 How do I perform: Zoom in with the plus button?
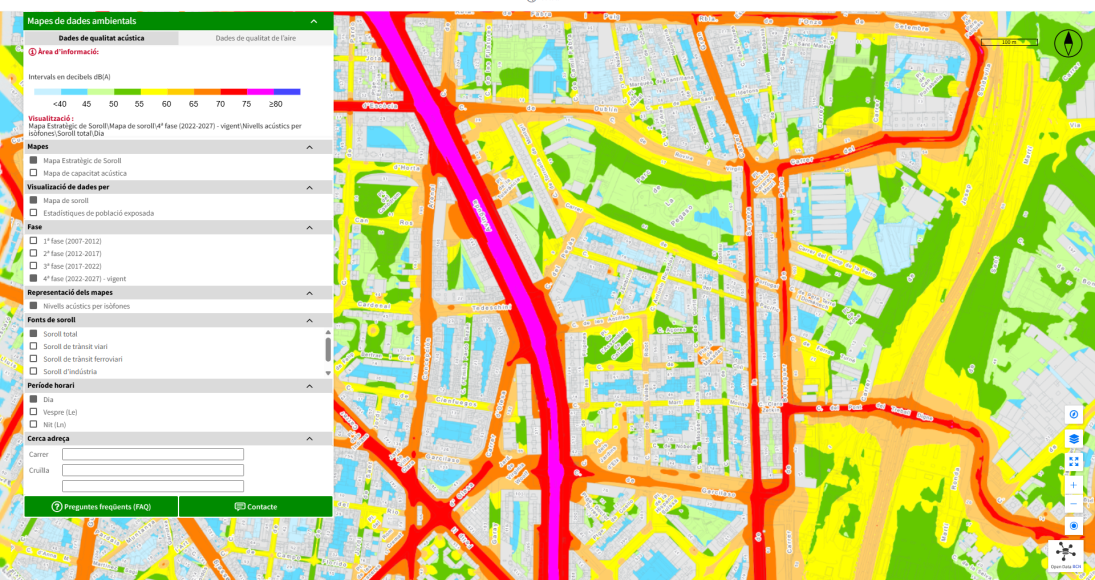coord(1074,485)
